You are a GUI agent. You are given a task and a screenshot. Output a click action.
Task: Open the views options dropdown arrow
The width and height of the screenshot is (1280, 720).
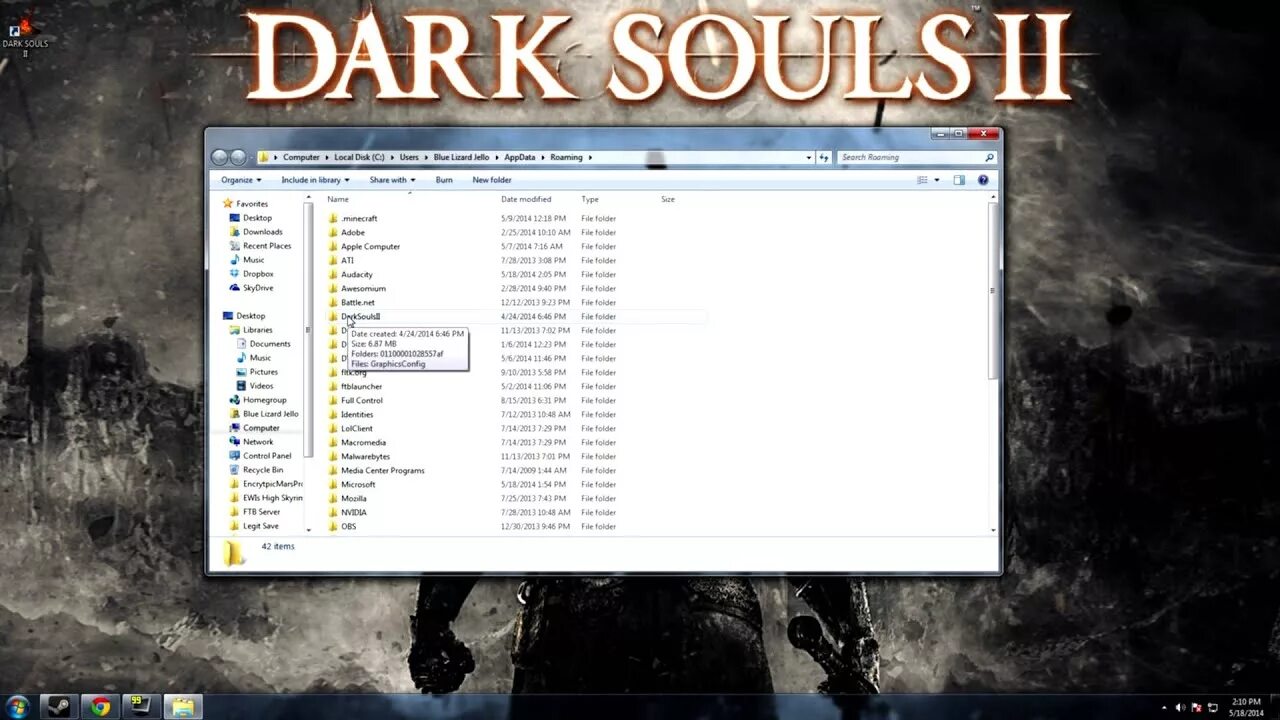click(x=937, y=180)
